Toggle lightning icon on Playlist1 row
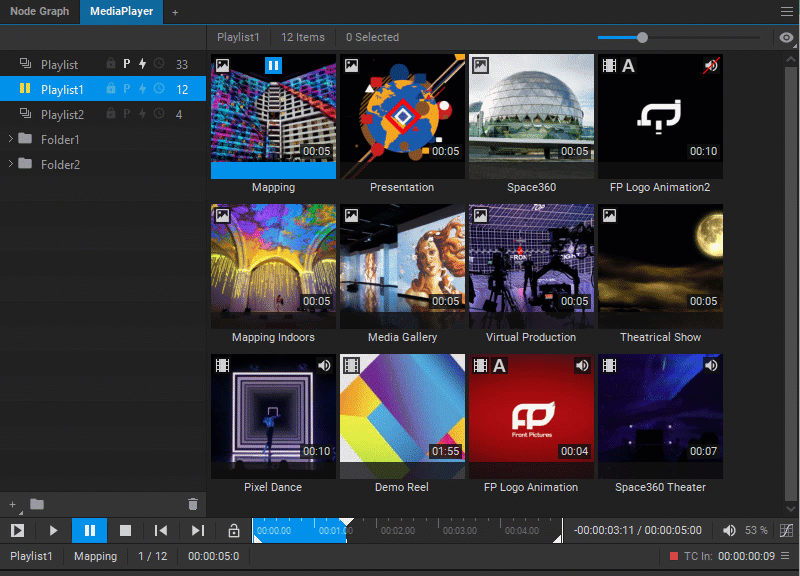Viewport: 800px width, 576px height. (142, 89)
